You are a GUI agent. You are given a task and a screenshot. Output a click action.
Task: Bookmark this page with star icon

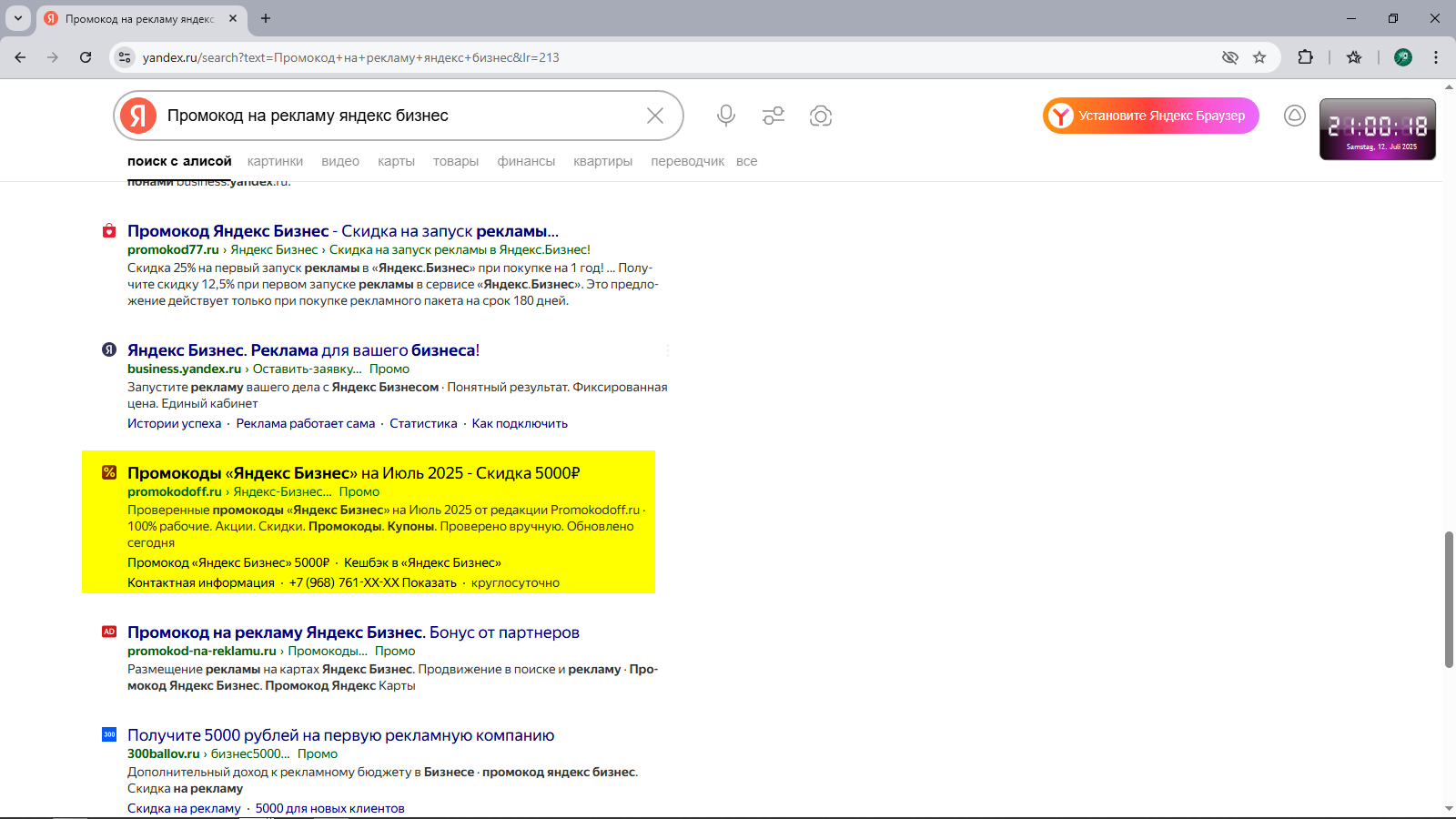1259,57
